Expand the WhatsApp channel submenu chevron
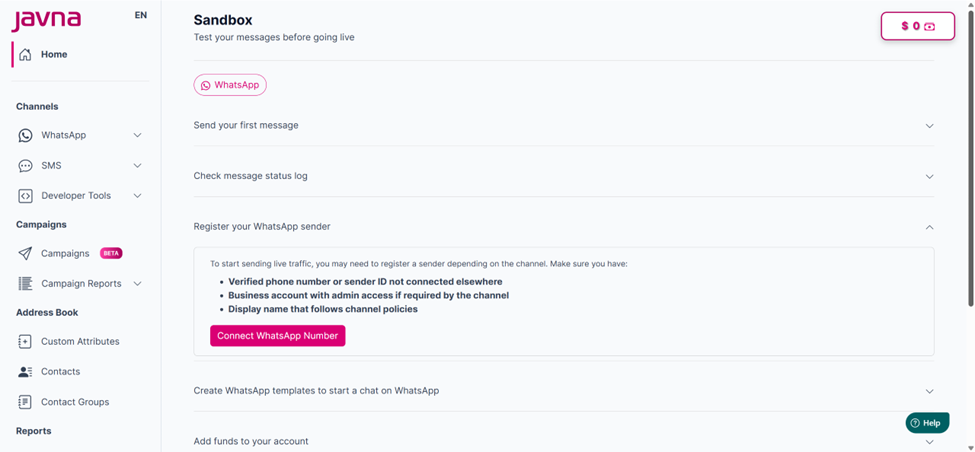Image resolution: width=975 pixels, height=452 pixels. pyautogui.click(x=138, y=135)
